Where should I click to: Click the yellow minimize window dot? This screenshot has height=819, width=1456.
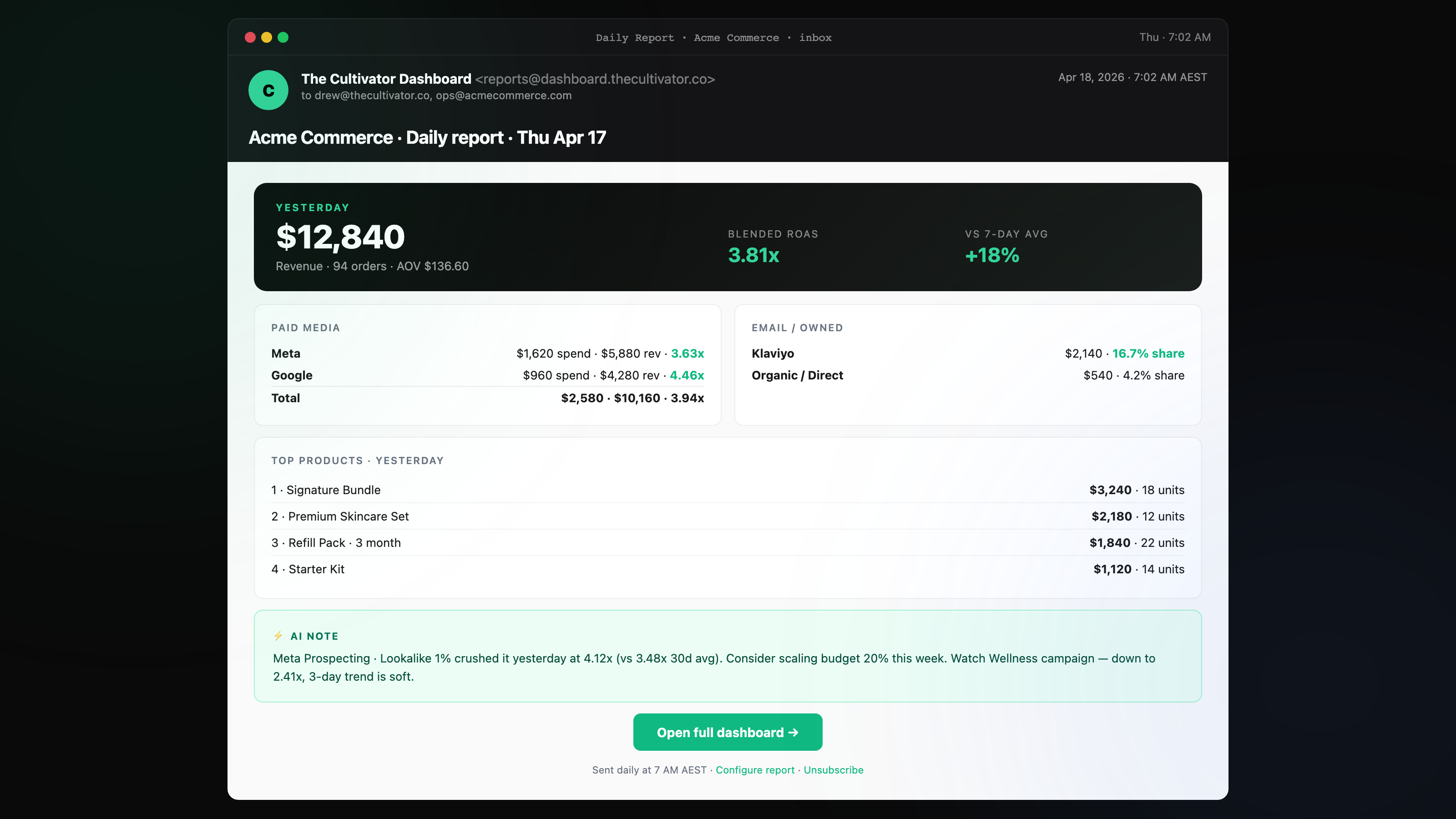pyautogui.click(x=266, y=37)
